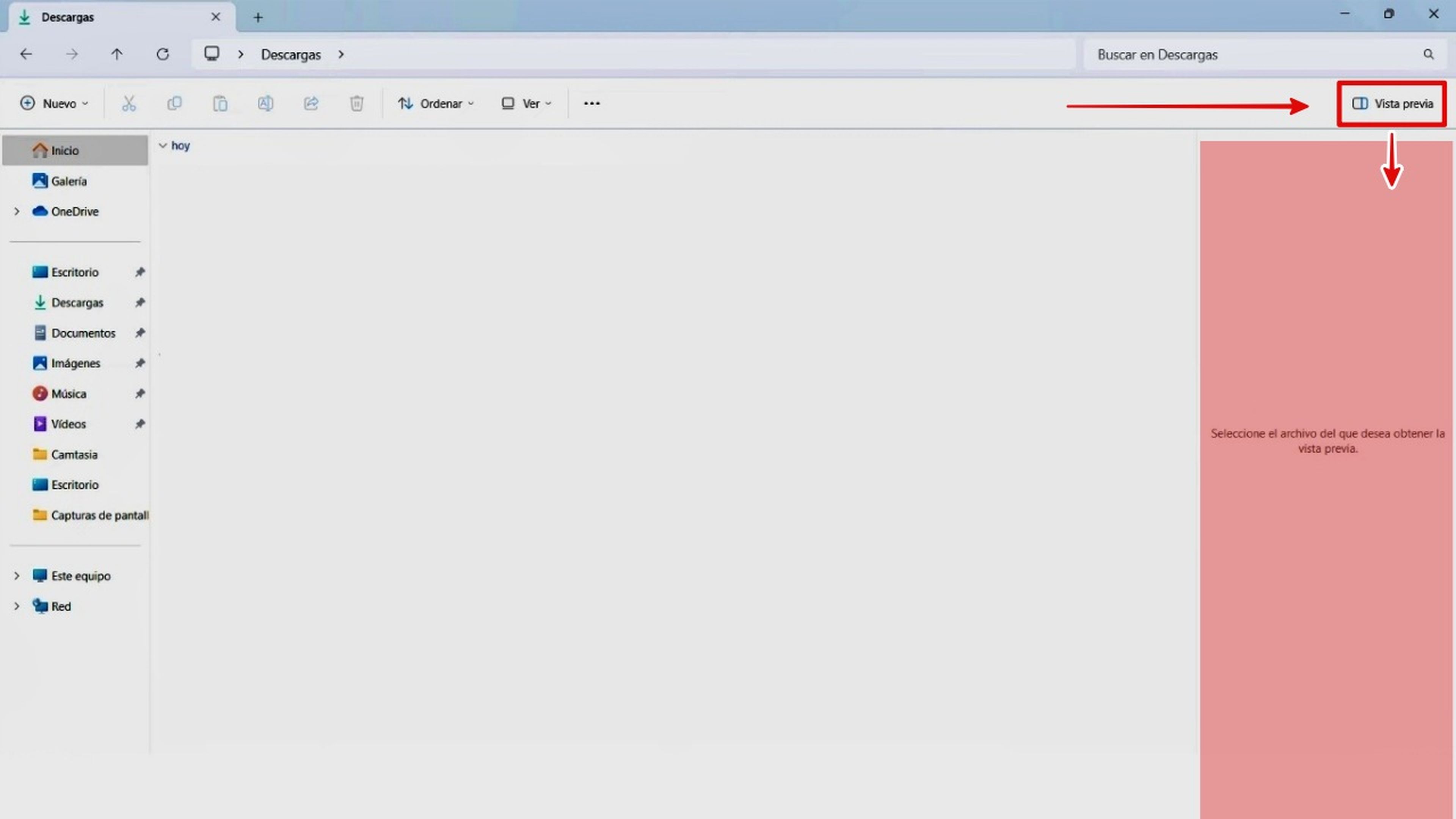
Task: Click the Rename icon
Action: coord(266,104)
